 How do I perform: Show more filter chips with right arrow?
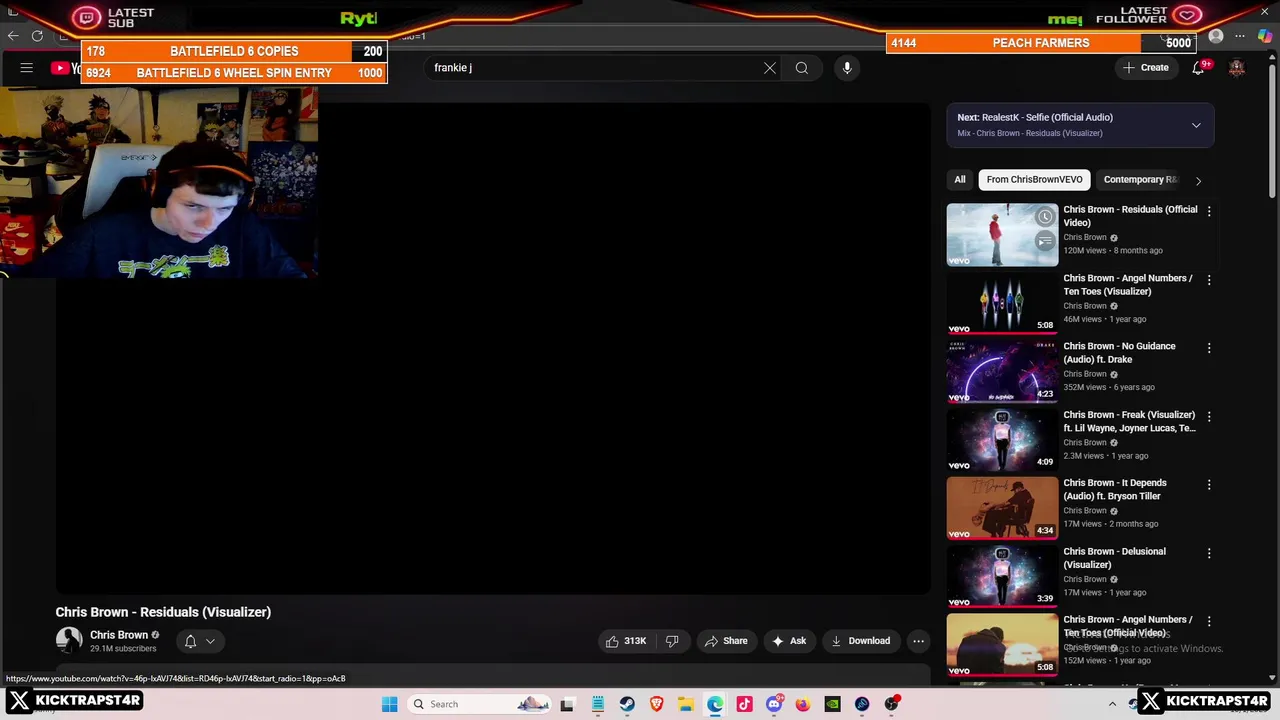(1198, 180)
